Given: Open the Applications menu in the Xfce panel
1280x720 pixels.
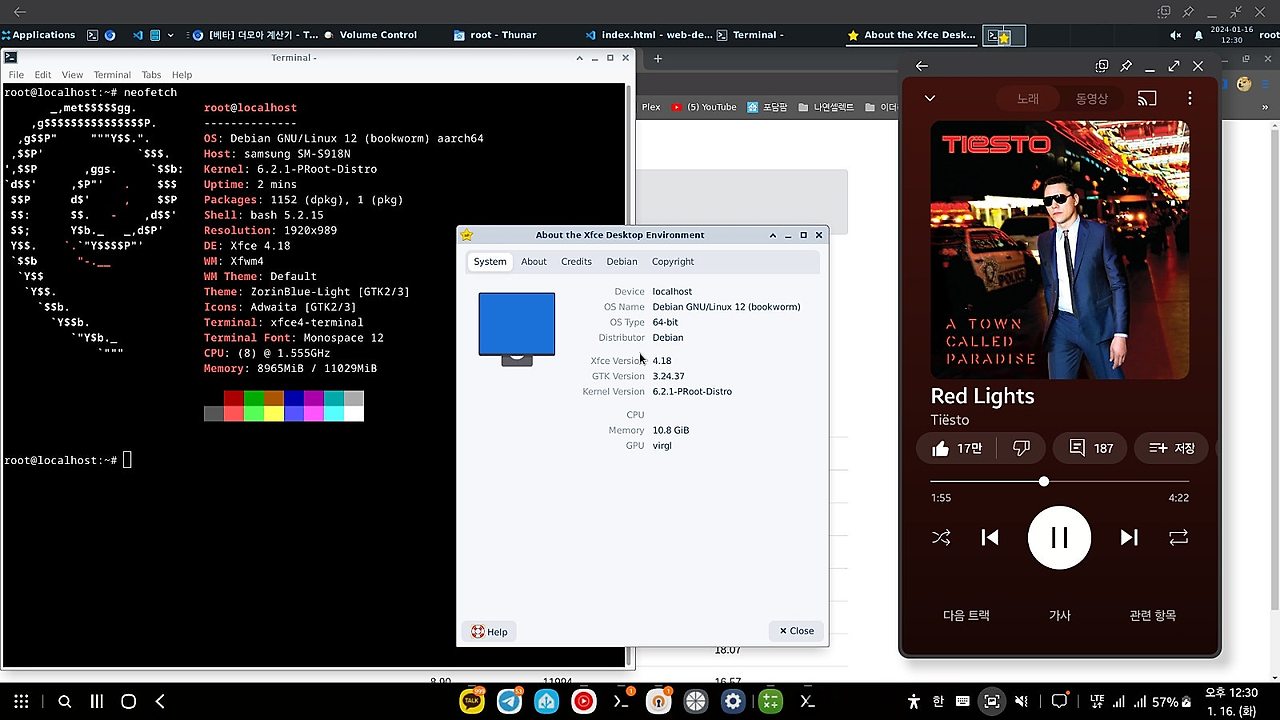Looking at the screenshot, I should coord(39,35).
